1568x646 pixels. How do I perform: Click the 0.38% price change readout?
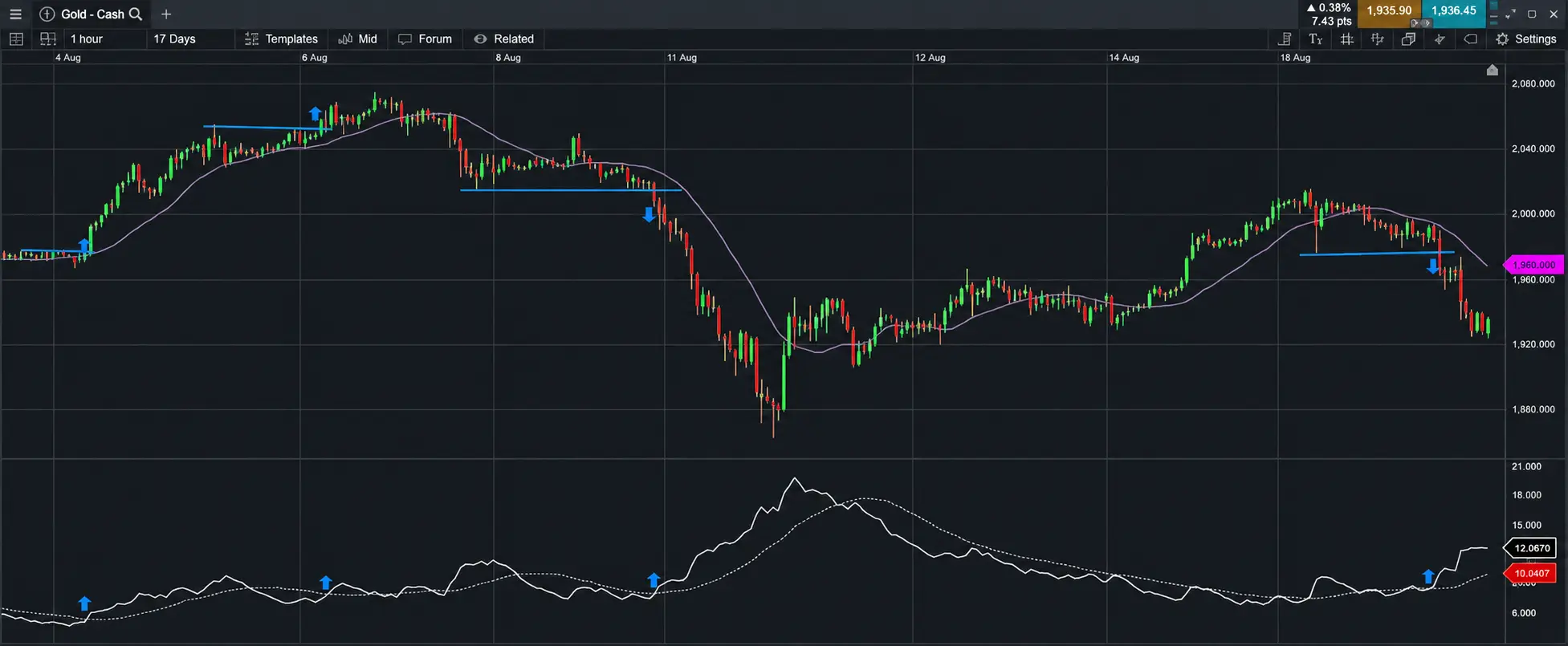1329,8
